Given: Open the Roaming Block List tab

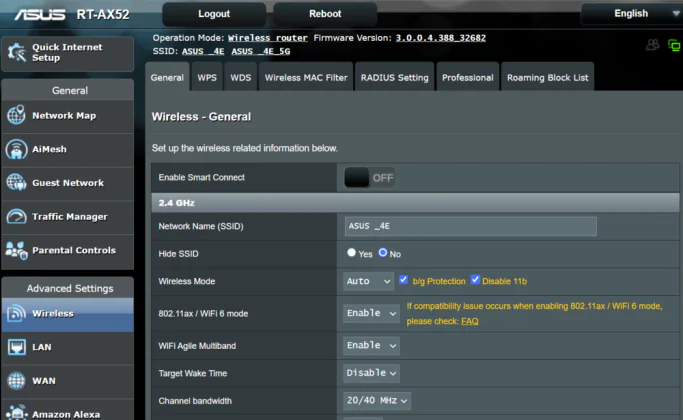Looking at the screenshot, I should click(x=548, y=78).
